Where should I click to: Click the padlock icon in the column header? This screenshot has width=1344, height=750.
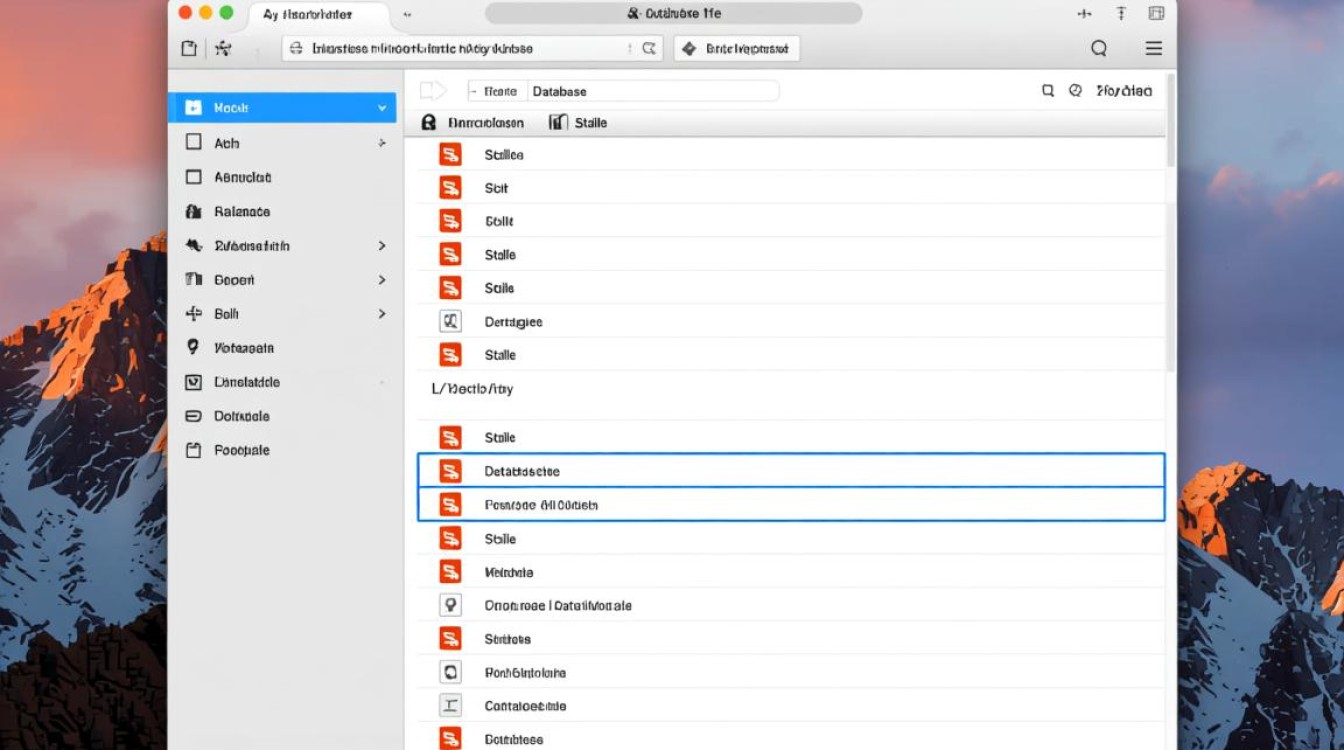pos(429,122)
